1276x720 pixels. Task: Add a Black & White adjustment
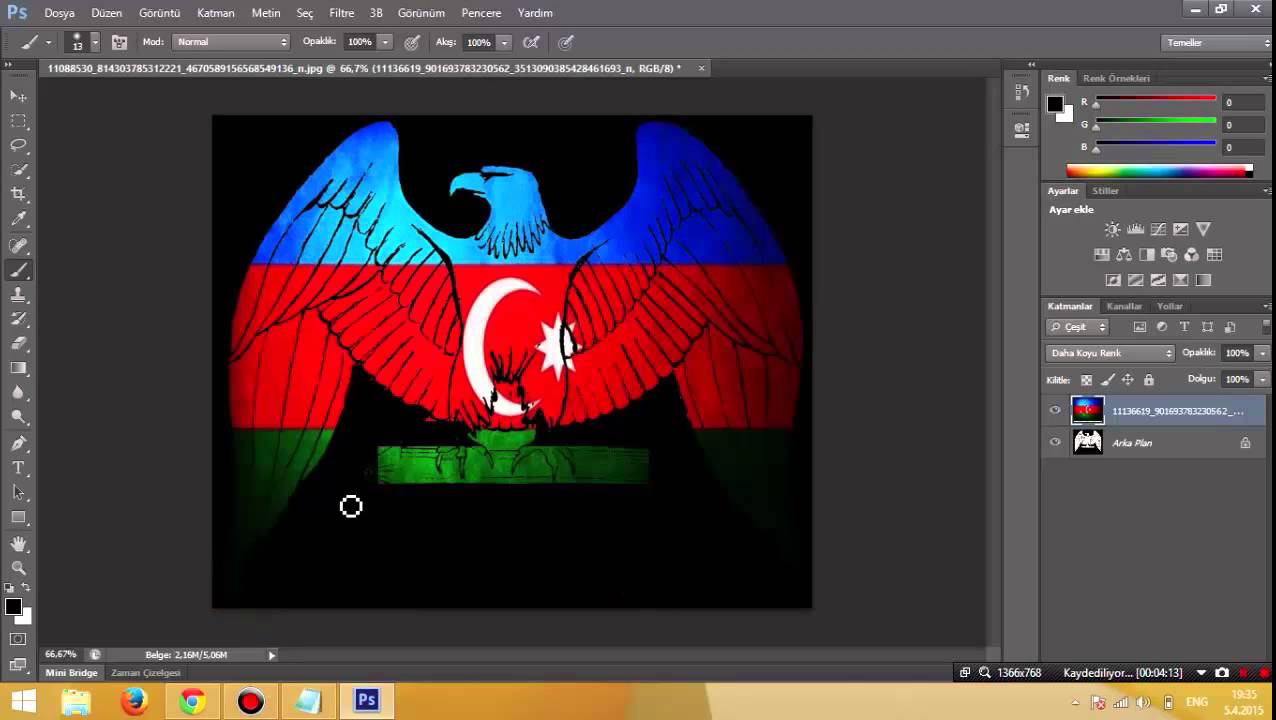[x=1146, y=255]
